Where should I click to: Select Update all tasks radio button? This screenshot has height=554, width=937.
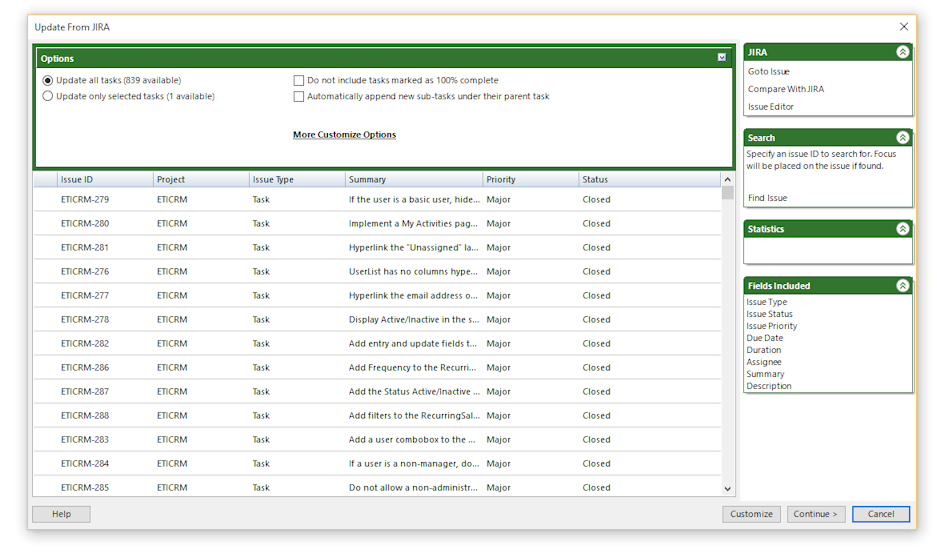click(48, 80)
